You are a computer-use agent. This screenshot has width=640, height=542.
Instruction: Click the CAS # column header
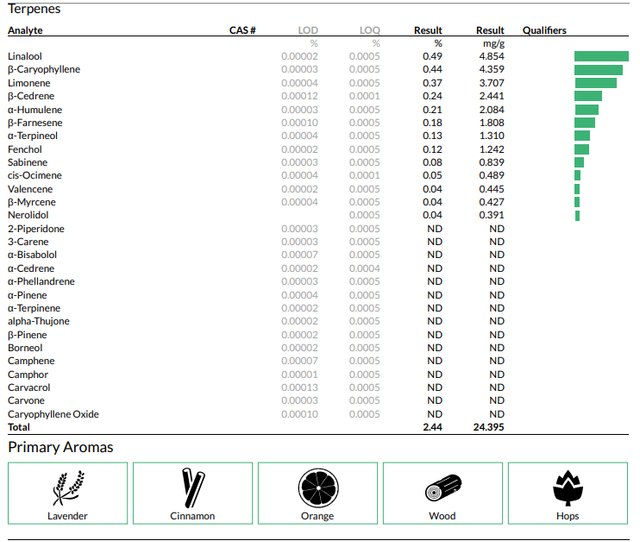(x=242, y=31)
